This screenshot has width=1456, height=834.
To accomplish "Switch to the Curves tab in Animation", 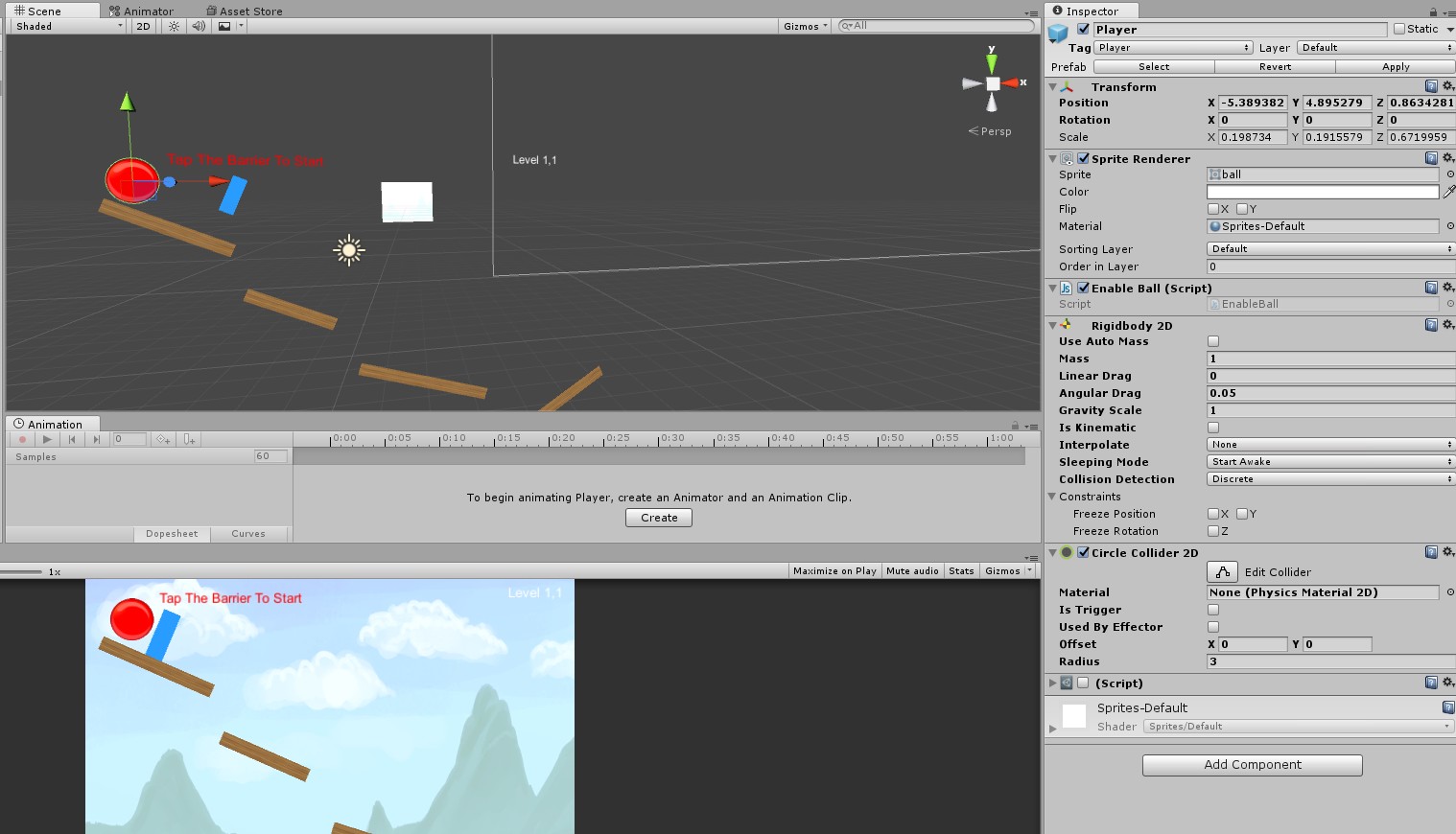I will (247, 533).
